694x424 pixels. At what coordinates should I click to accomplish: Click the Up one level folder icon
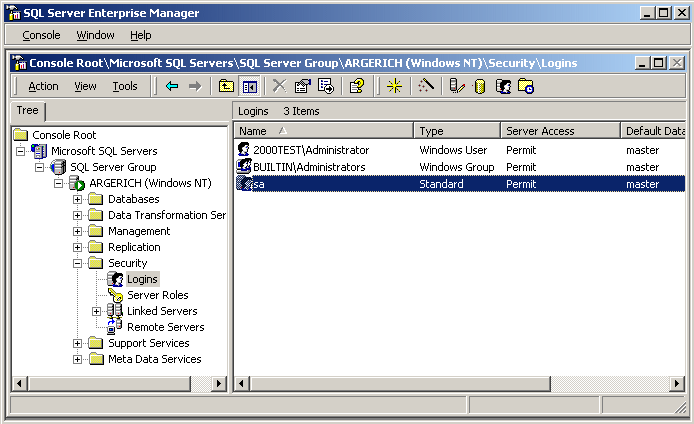tap(227, 86)
